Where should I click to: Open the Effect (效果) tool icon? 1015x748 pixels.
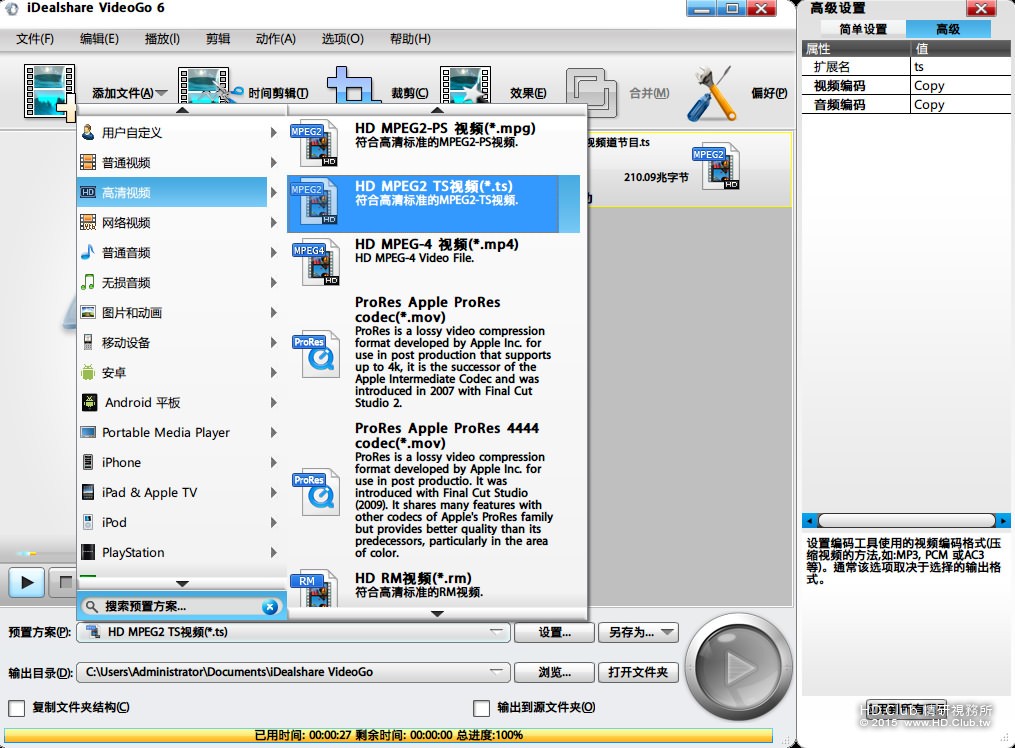coord(465,85)
